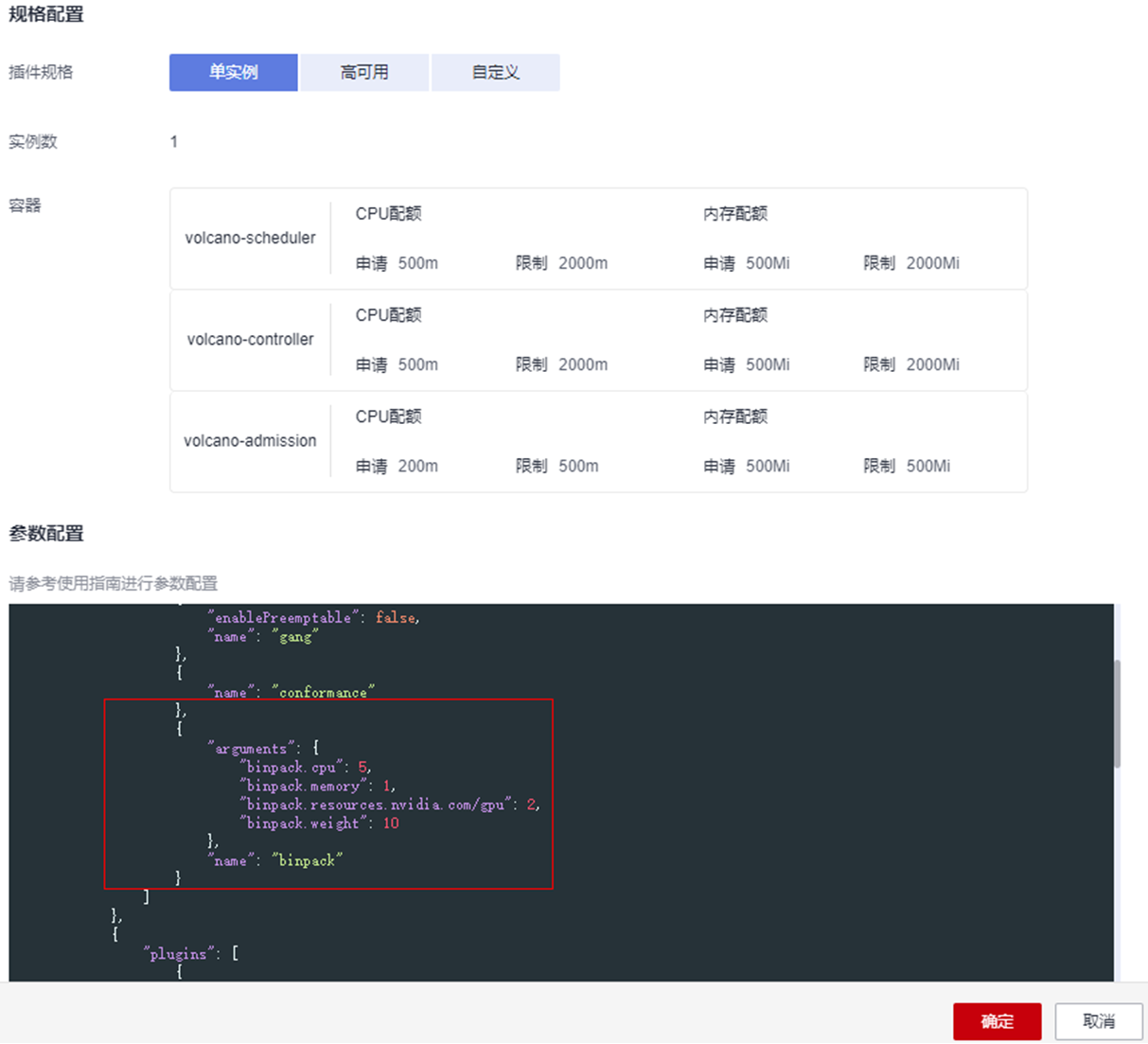Viewport: 1148px width, 1044px height.
Task: Click the "binpack.memory": 1 line
Action: pyautogui.click(x=318, y=787)
